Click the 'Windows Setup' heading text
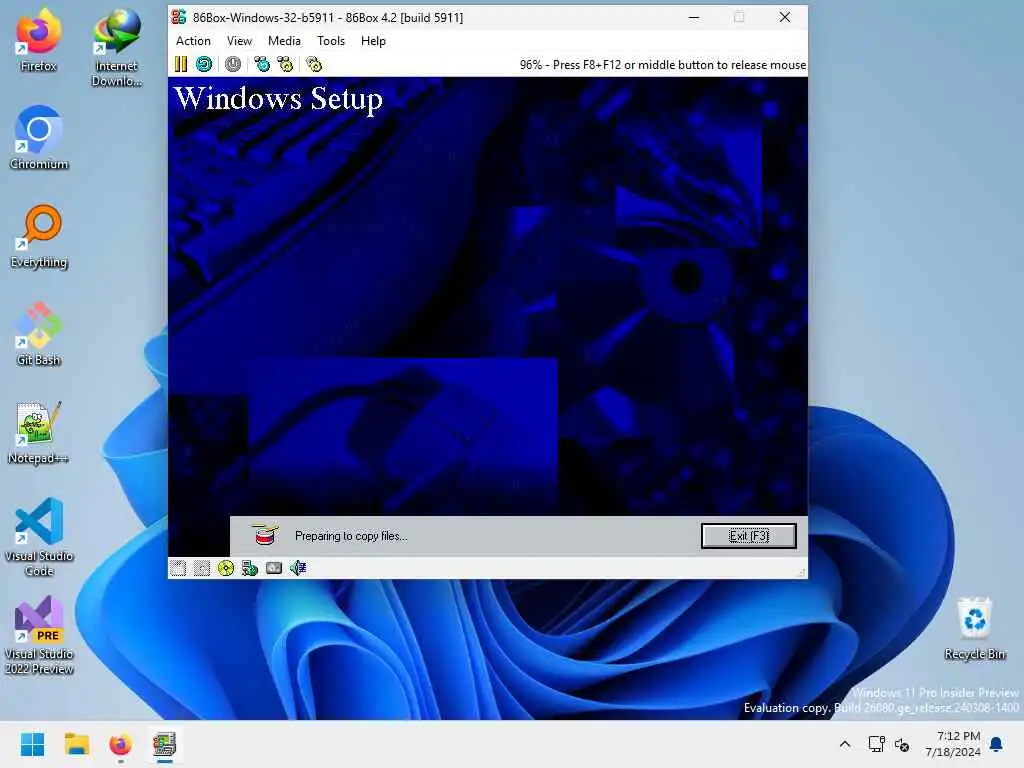1024x768 pixels. (279, 99)
